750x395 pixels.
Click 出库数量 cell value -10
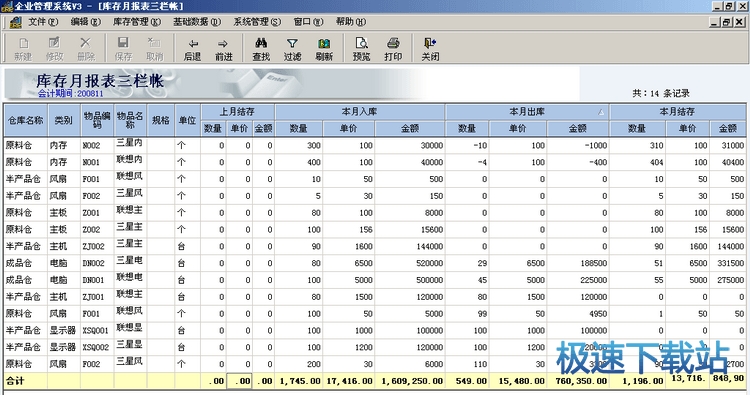tap(467, 145)
